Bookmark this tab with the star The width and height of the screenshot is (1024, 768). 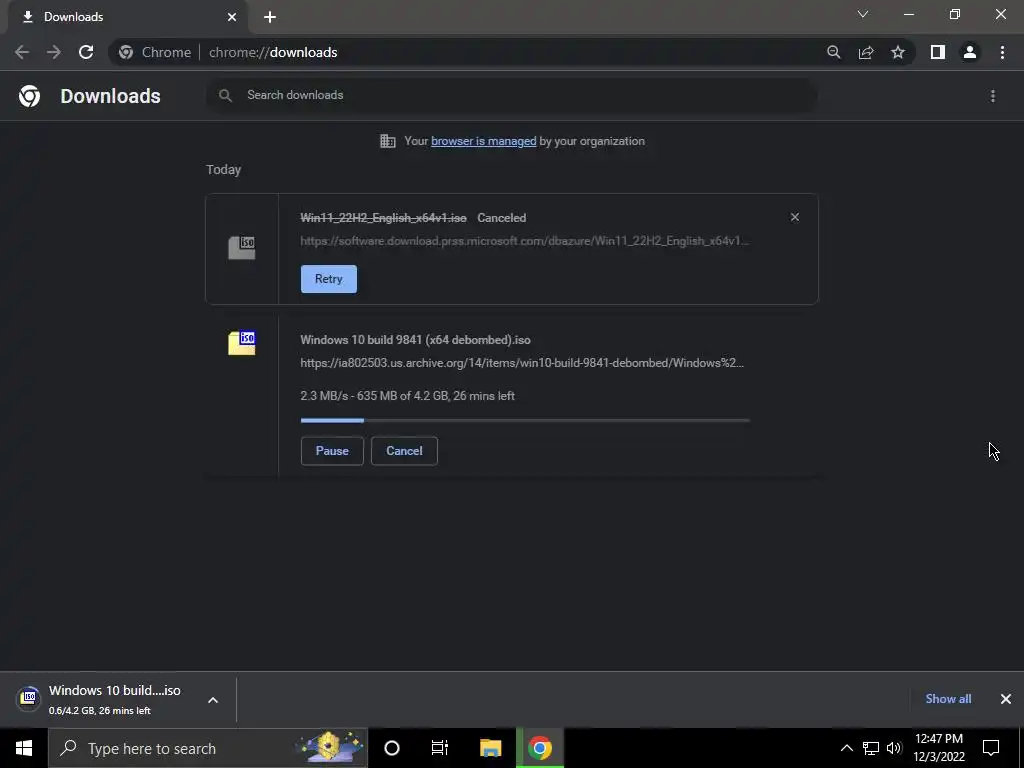(x=898, y=52)
